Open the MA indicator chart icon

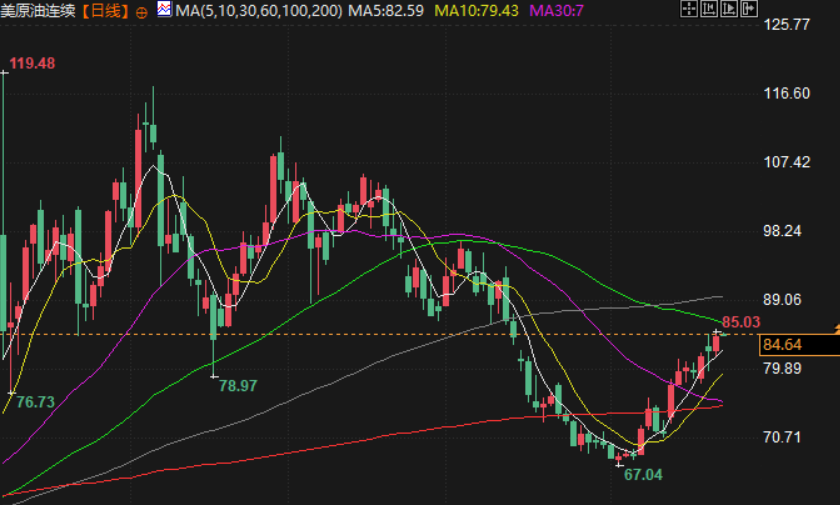coord(164,9)
